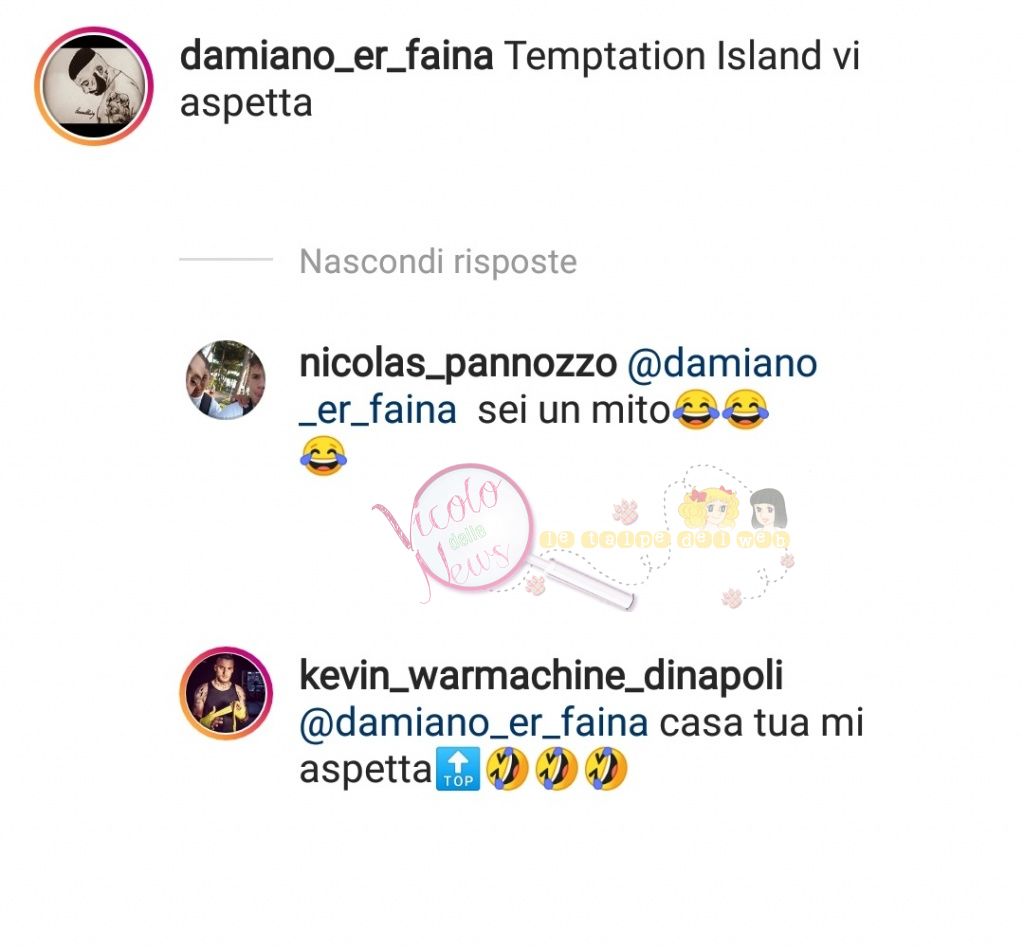The height and width of the screenshot is (949, 1024).
Task: Open damiano_er_faina's profile picture story
Action: (94, 86)
